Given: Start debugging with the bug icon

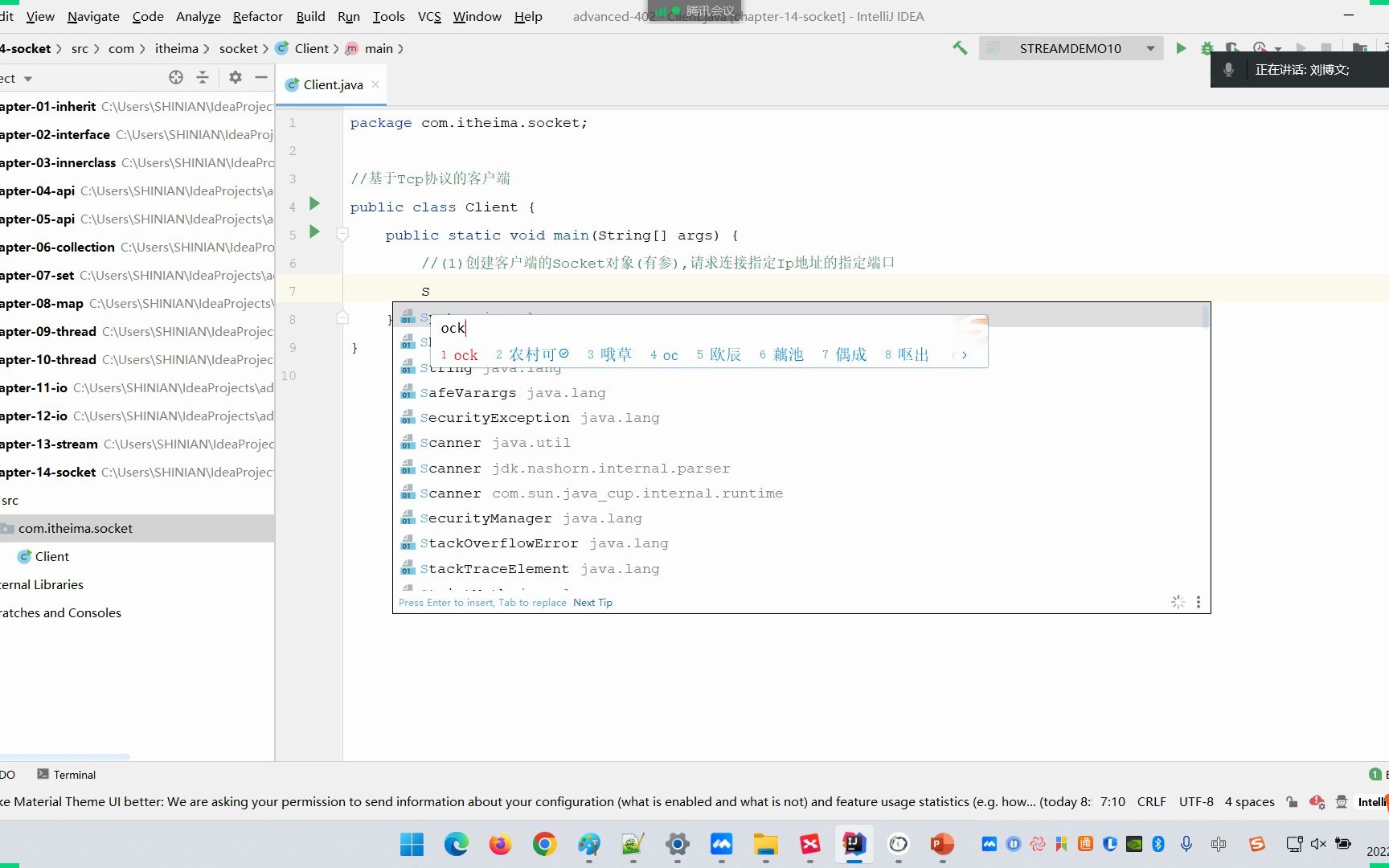Looking at the screenshot, I should tap(1207, 48).
